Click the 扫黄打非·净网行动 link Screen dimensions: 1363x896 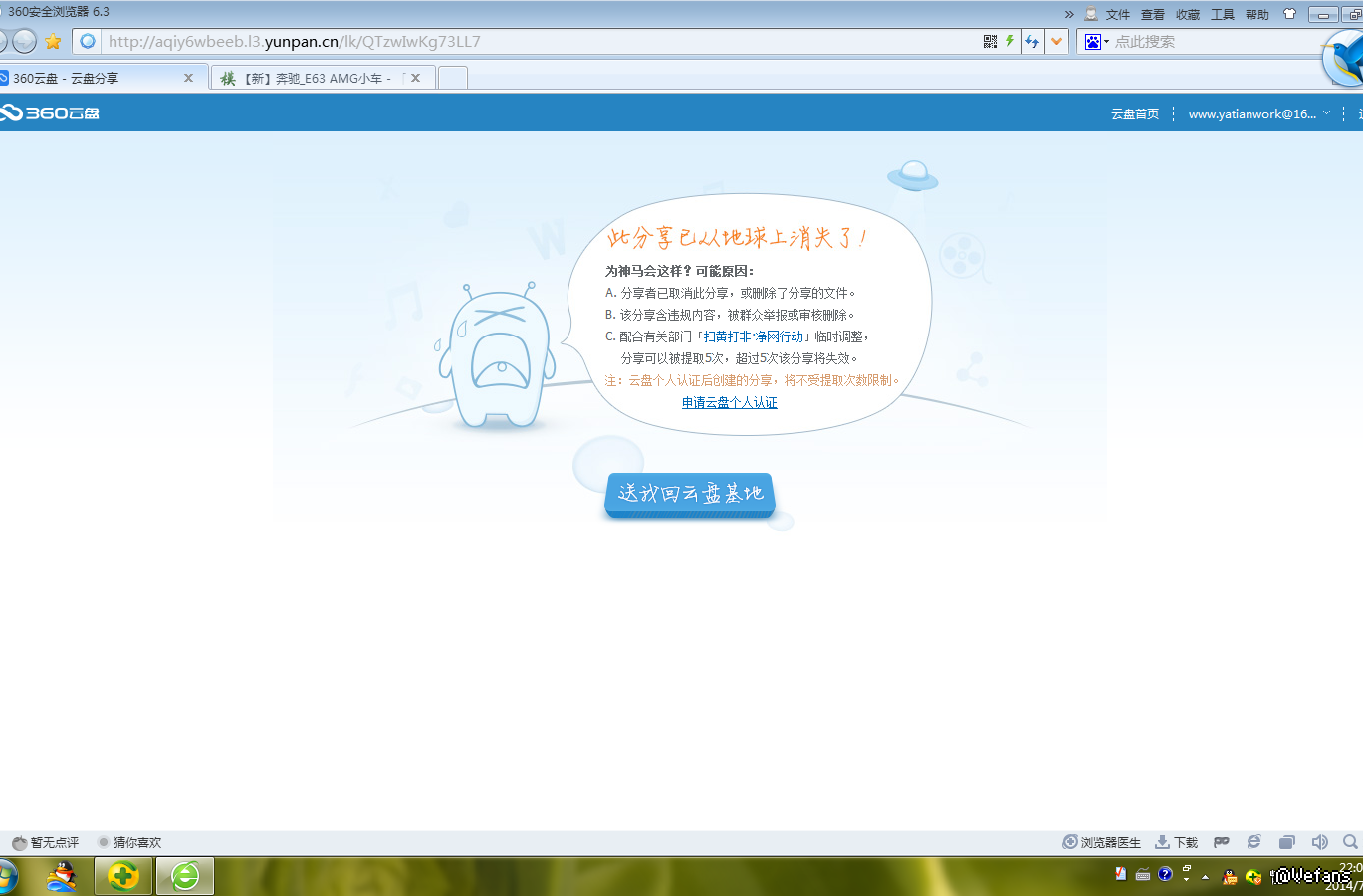(x=753, y=336)
